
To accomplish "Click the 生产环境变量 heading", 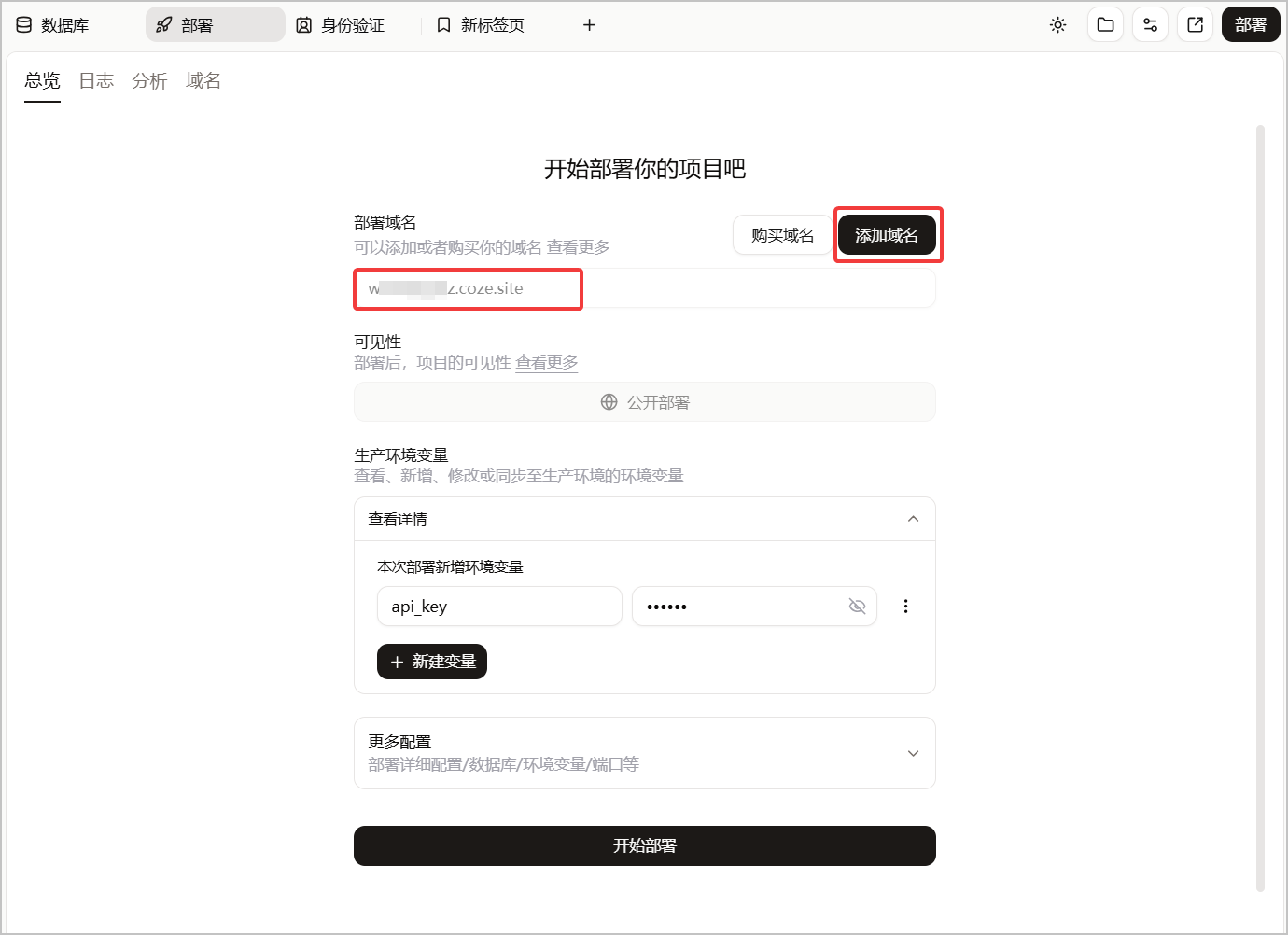I will 401,455.
